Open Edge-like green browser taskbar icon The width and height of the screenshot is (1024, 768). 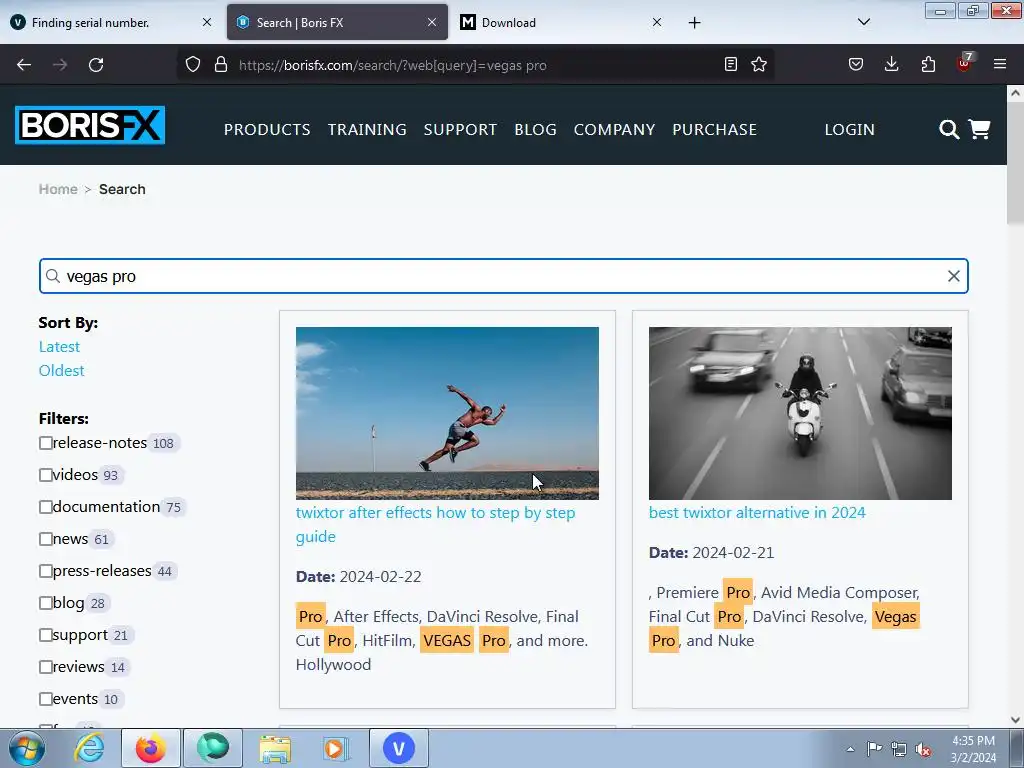213,748
